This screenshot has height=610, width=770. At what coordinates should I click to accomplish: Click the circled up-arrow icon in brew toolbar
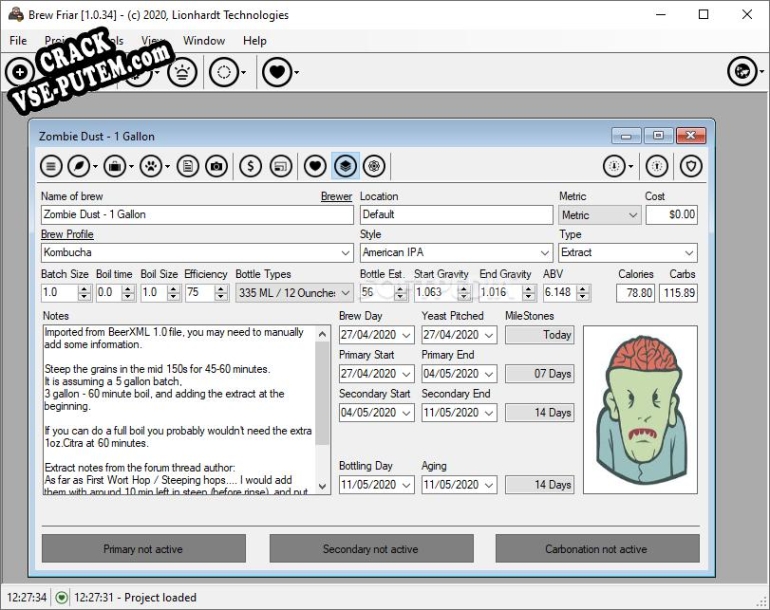(x=657, y=166)
